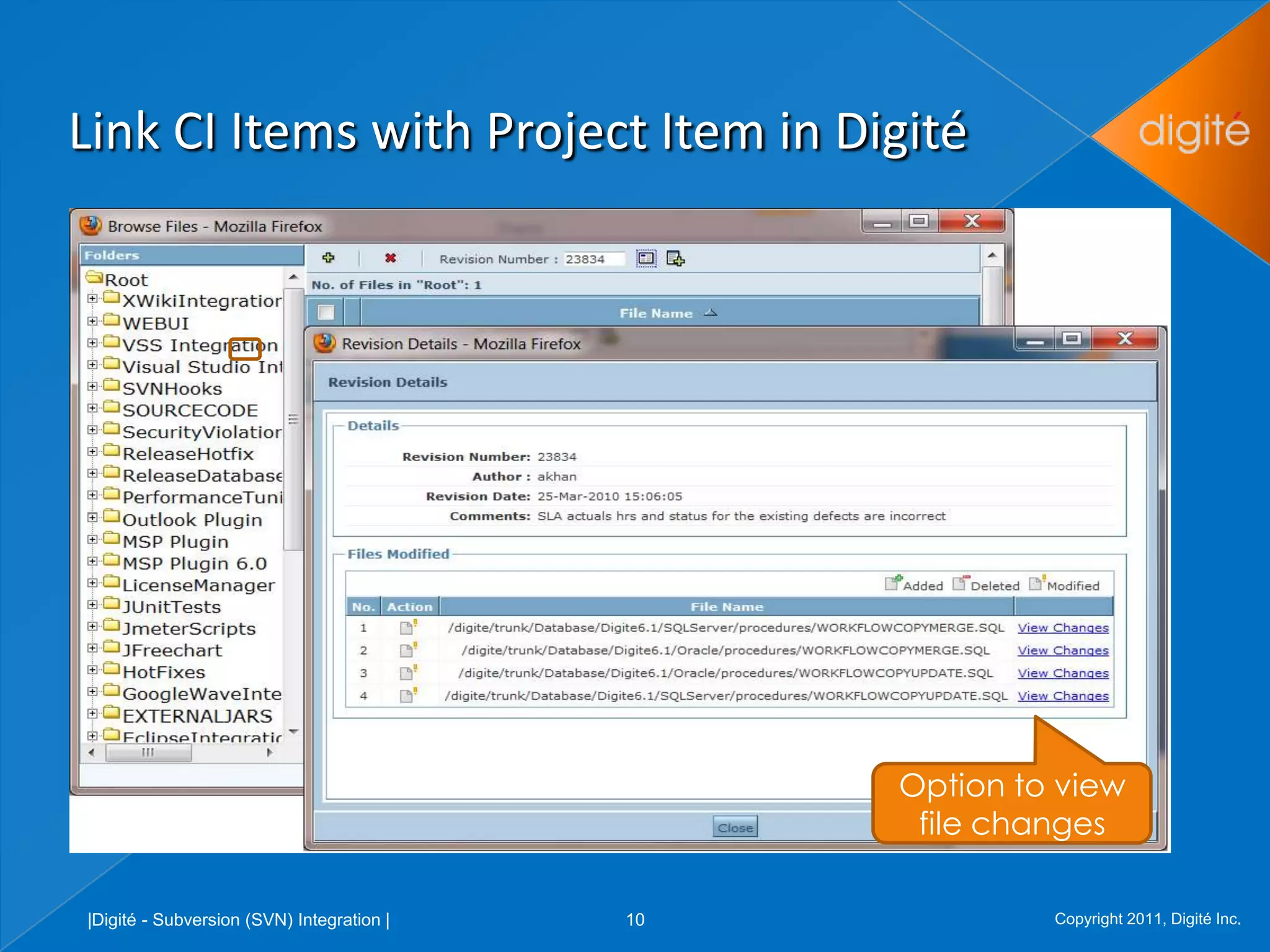
Task: Sort by File Name column in Browse Files
Action: pyautogui.click(x=668, y=313)
